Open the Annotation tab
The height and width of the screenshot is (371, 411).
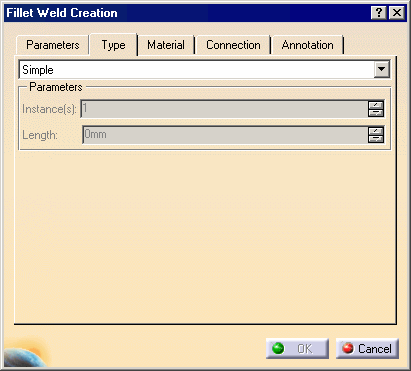[x=307, y=45]
